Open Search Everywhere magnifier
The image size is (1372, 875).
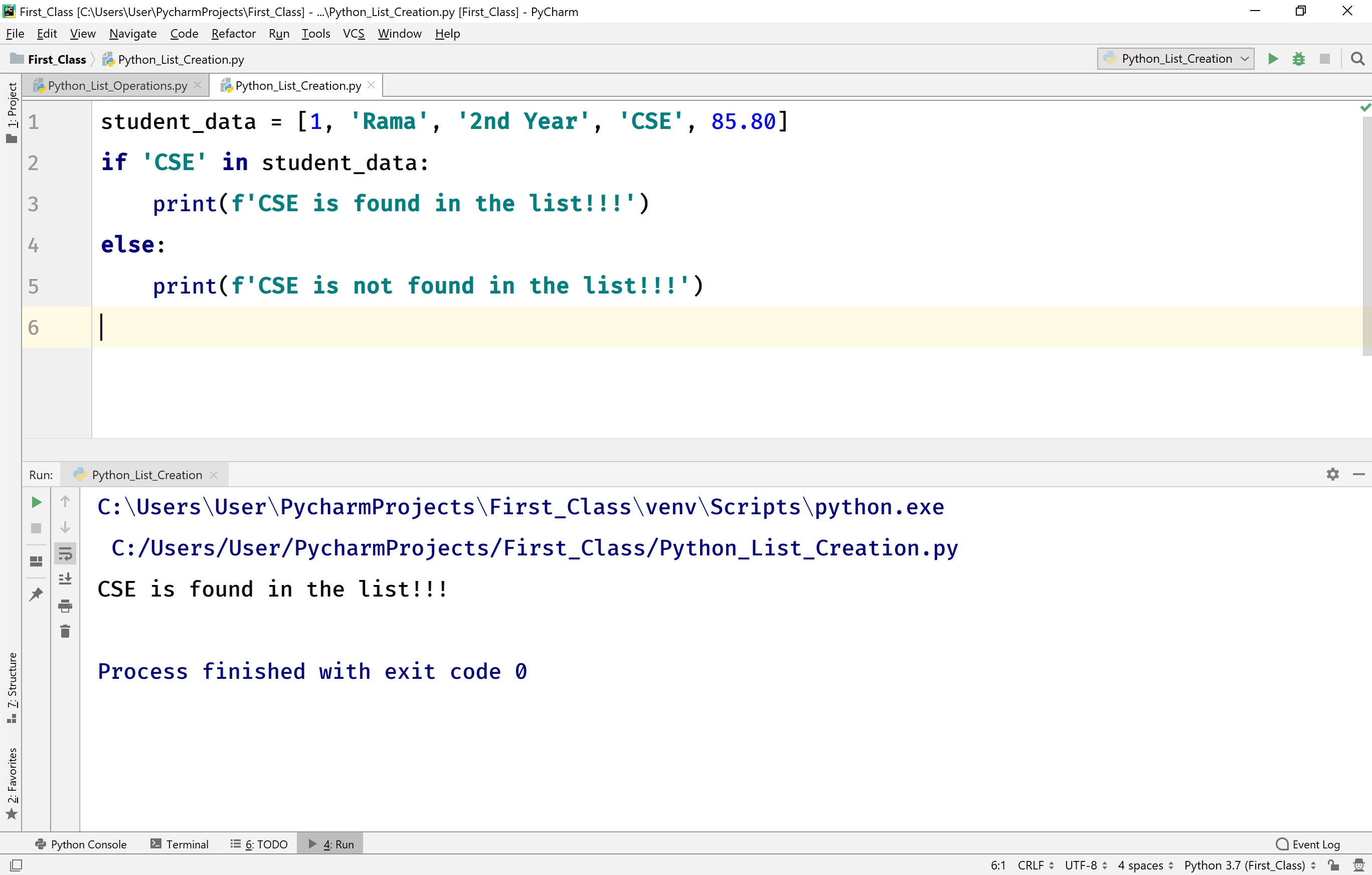coord(1358,58)
